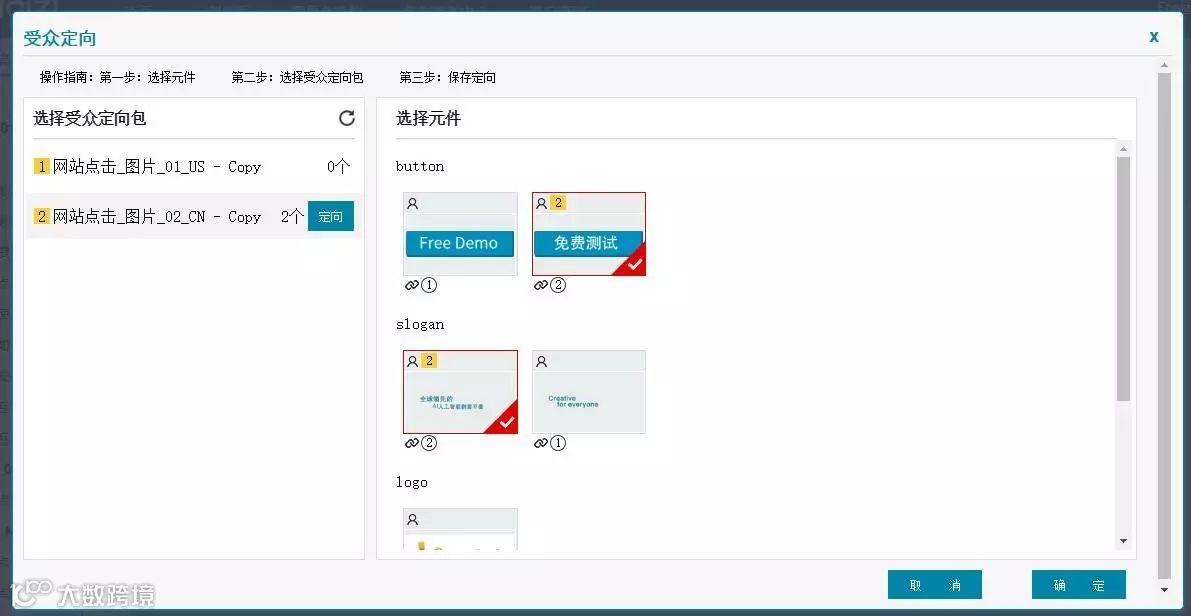
Task: Click the person icon on the Creative for everyone slogan
Action: [542, 361]
